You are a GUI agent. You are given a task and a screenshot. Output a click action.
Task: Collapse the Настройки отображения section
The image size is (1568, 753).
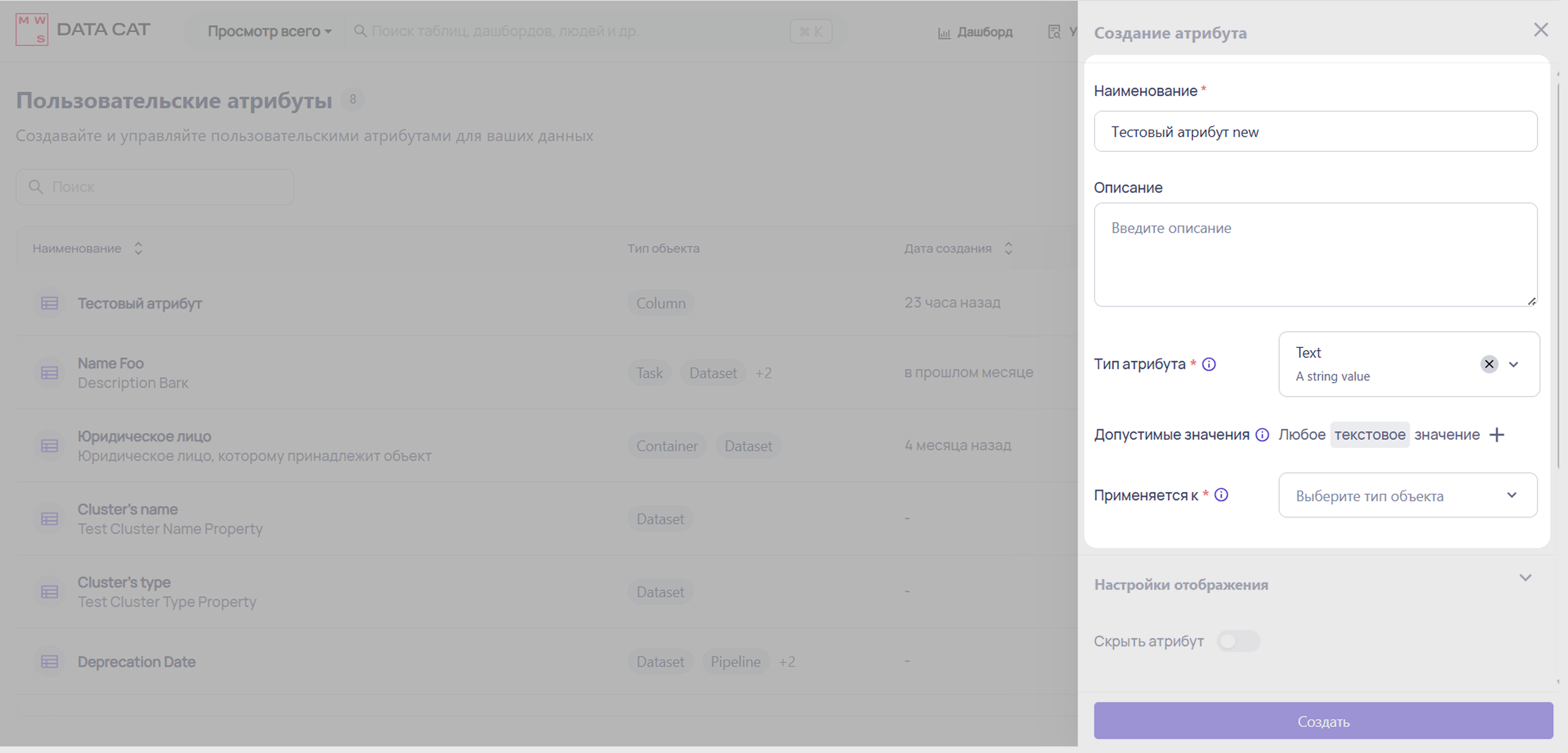pyautogui.click(x=1525, y=578)
